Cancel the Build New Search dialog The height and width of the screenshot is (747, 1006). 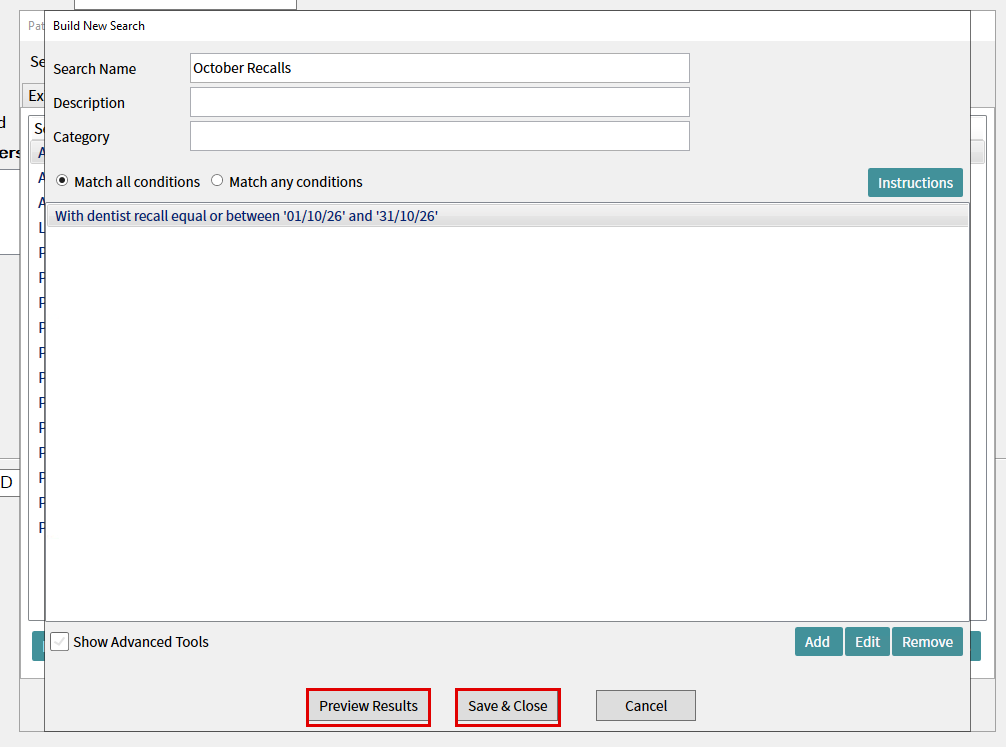pyautogui.click(x=645, y=706)
